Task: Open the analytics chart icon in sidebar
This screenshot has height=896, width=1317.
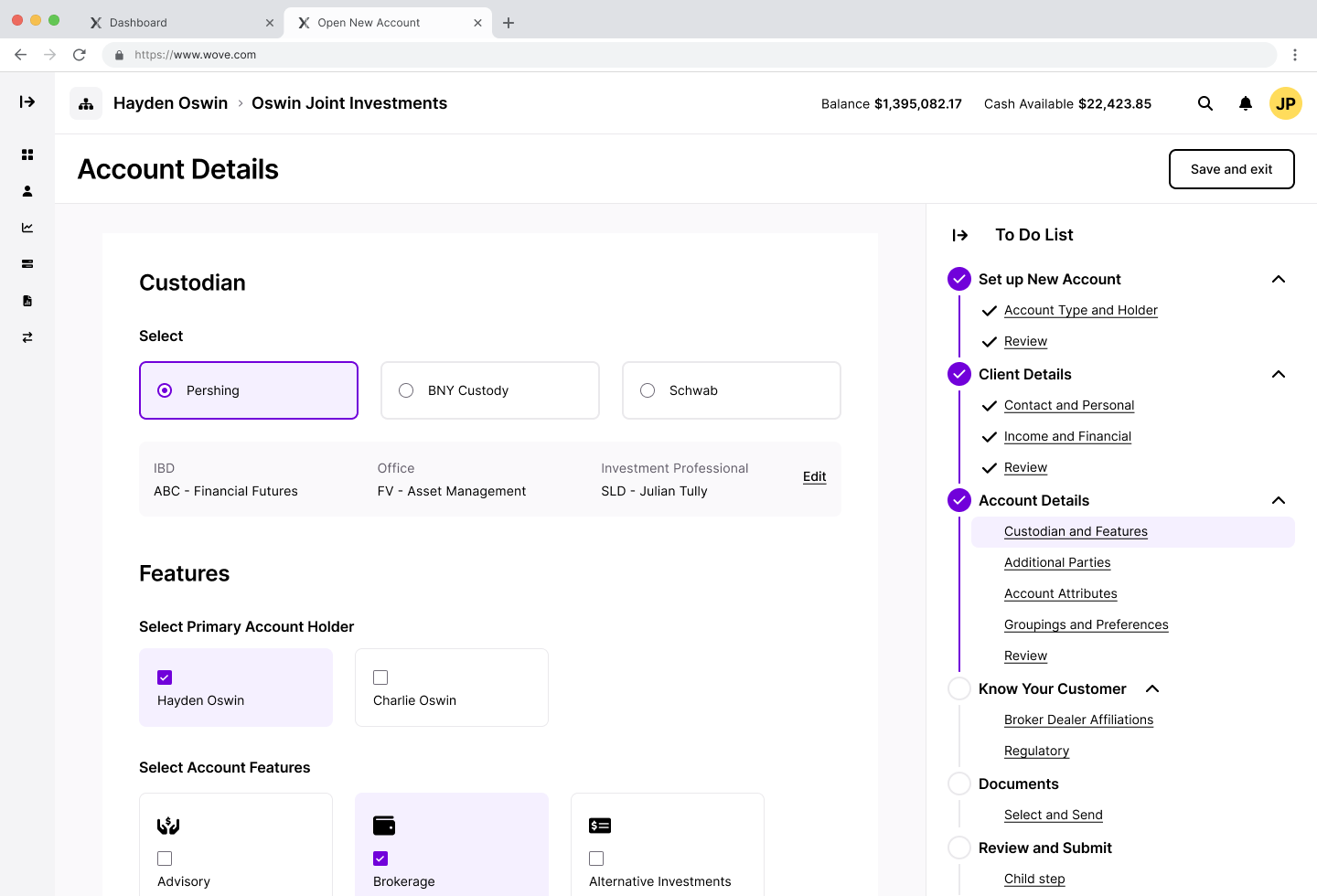Action: tap(27, 228)
